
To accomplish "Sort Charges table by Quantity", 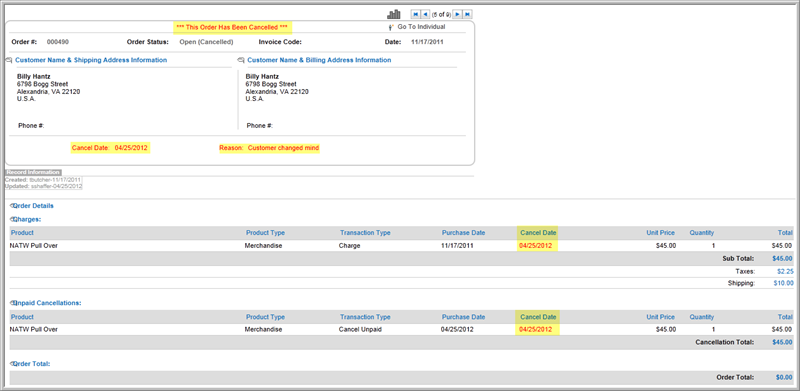I will click(702, 233).
